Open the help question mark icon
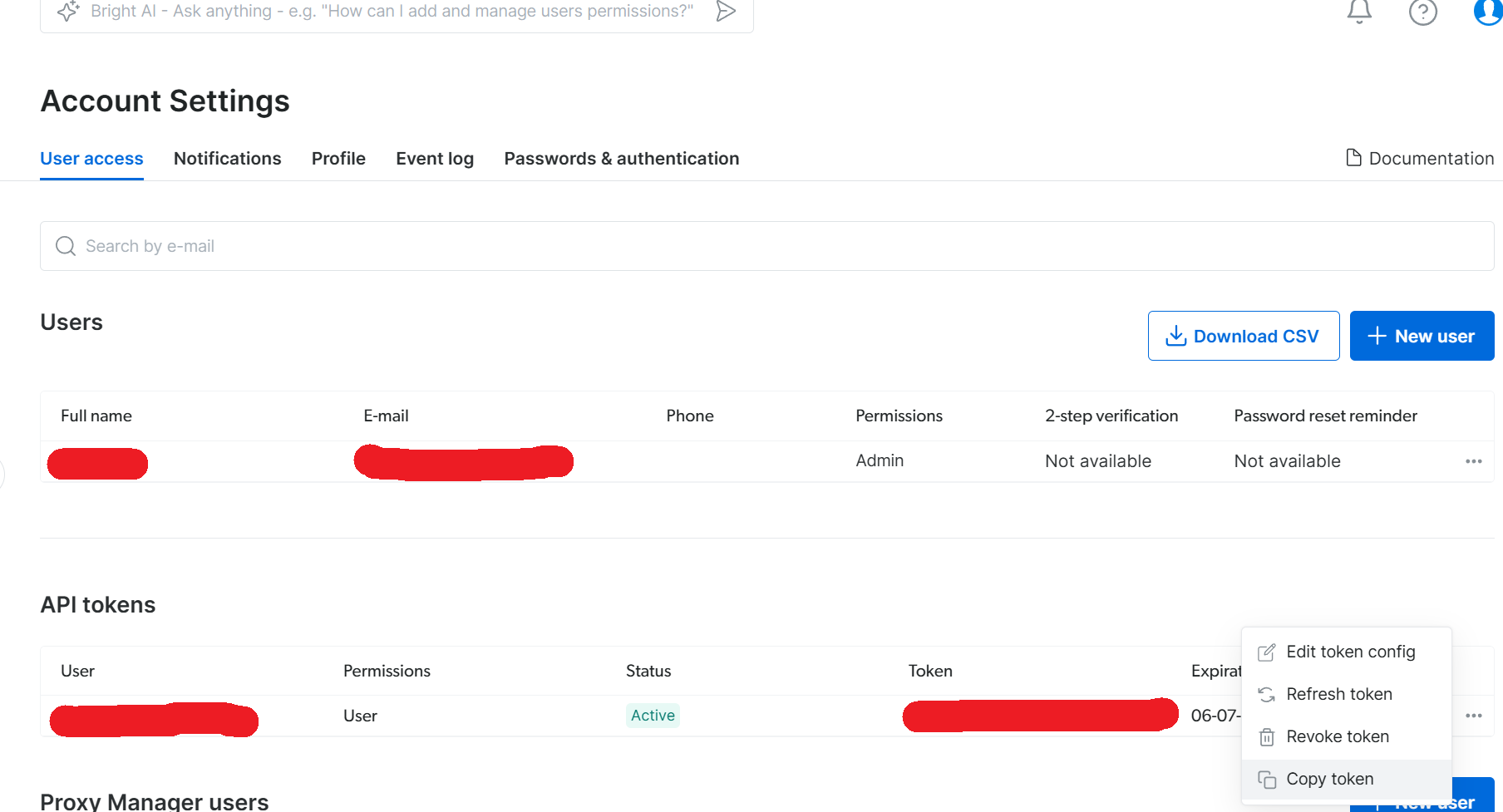The width and height of the screenshot is (1503, 812). (1422, 12)
